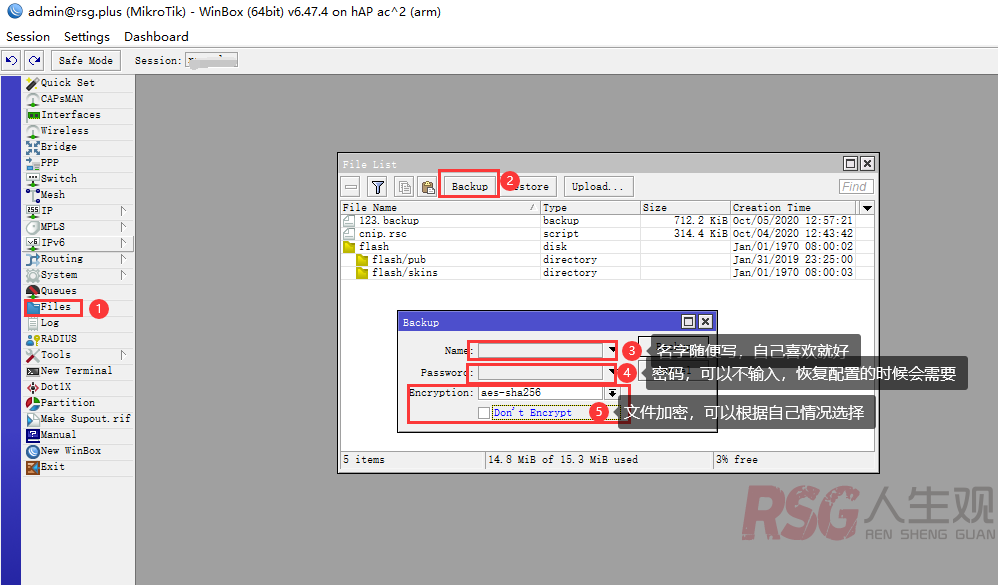Open Interfaces from the sidebar
The height and width of the screenshot is (585, 998).
(70, 115)
